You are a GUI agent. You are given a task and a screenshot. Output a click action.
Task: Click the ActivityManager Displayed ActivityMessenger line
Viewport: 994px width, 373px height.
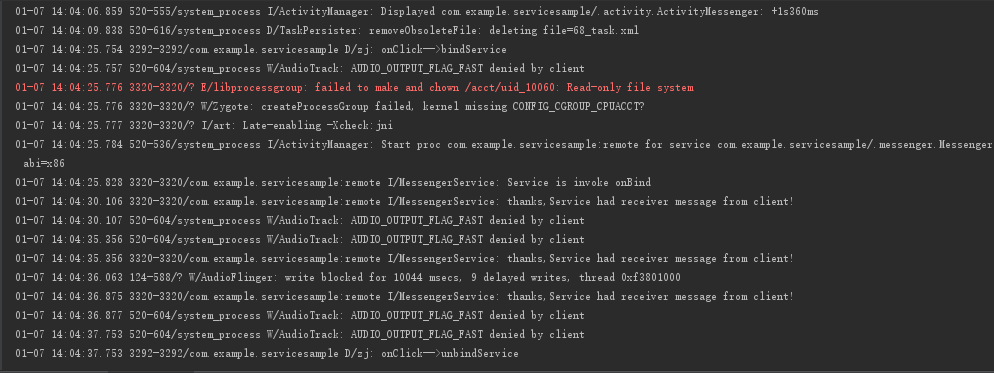pyautogui.click(x=416, y=11)
